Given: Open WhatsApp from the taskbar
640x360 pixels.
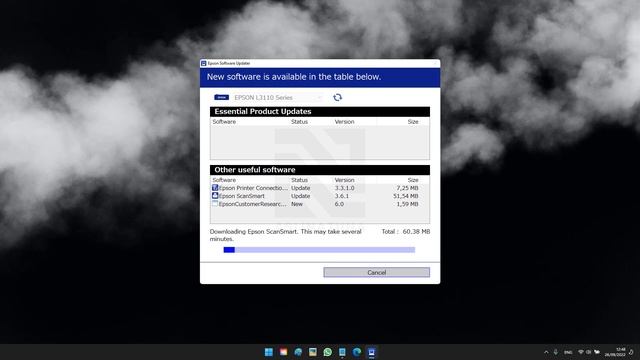Looking at the screenshot, I should (327, 352).
